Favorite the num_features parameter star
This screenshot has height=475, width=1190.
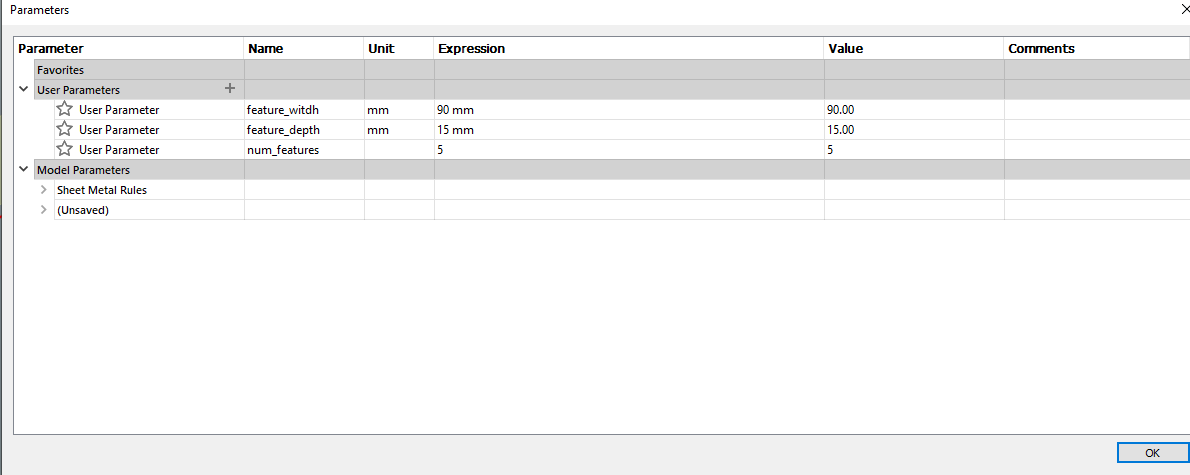pyautogui.click(x=65, y=149)
